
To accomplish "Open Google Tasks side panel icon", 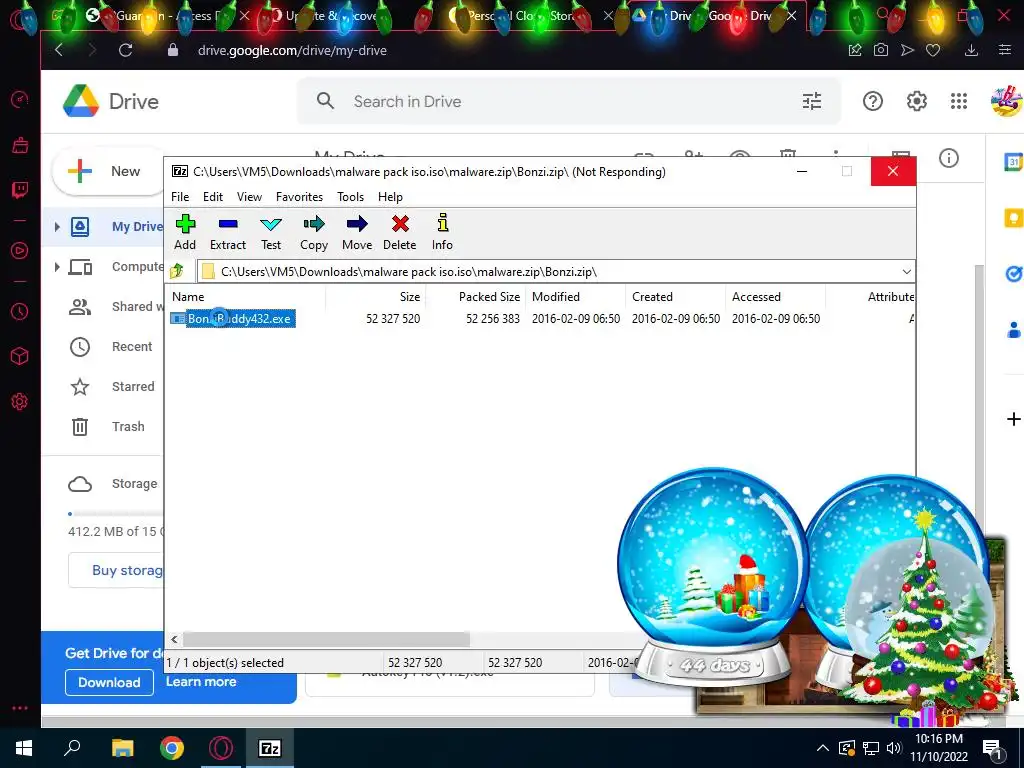I will (1013, 274).
